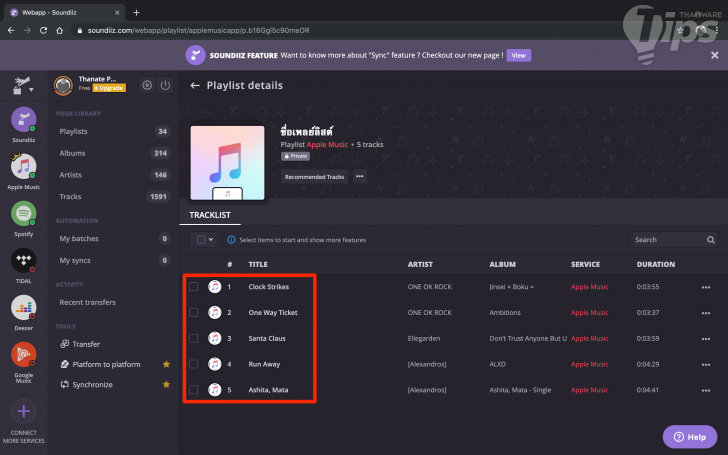
Task: Tick checkbox for Run Away
Action: [194, 364]
